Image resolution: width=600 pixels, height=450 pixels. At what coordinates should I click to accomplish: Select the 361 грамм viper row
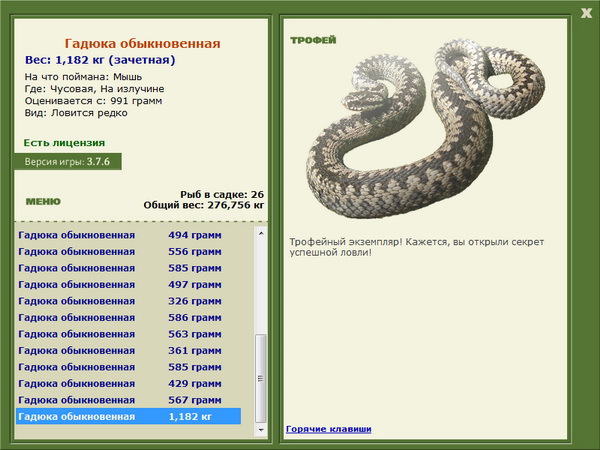pyautogui.click(x=129, y=350)
